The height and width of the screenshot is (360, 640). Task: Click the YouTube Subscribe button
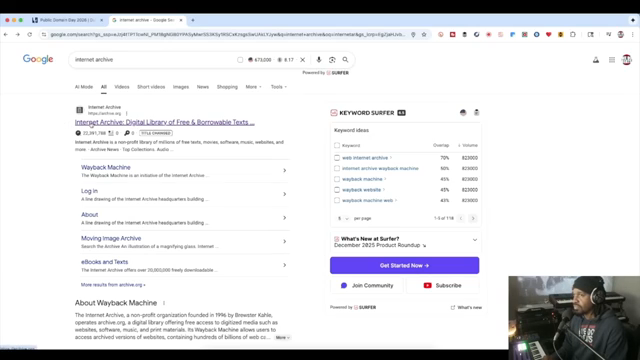pyautogui.click(x=443, y=286)
